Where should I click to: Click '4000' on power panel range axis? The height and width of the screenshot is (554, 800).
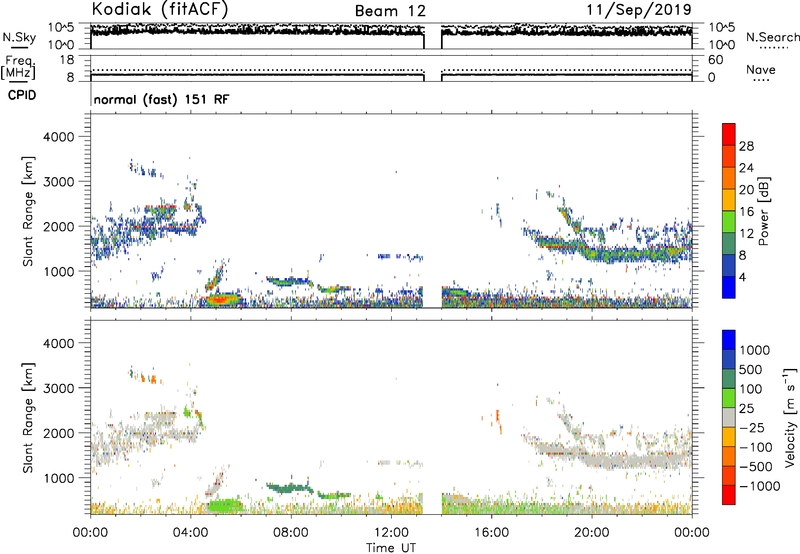point(59,137)
